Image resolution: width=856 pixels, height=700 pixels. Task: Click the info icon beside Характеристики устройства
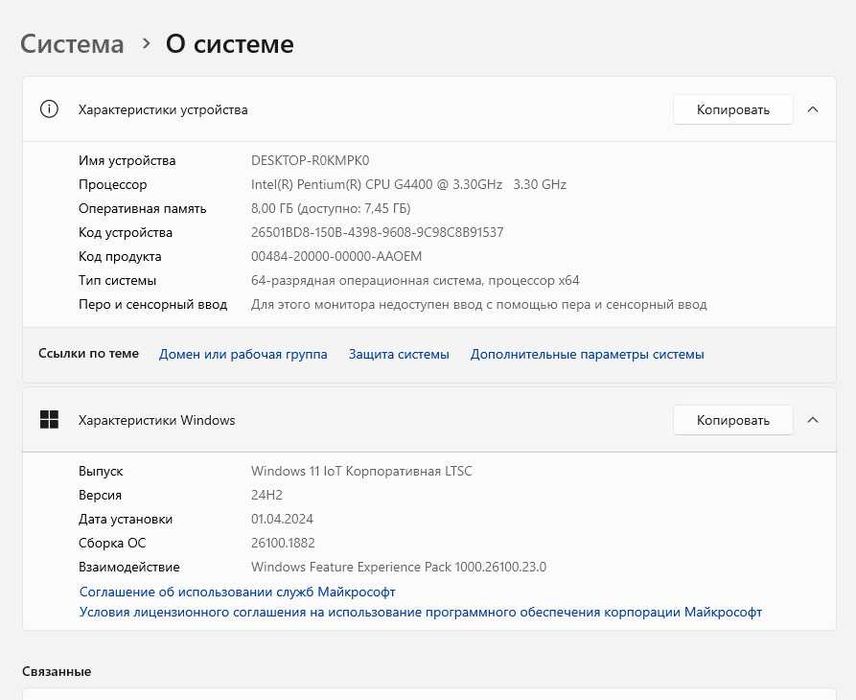[49, 109]
